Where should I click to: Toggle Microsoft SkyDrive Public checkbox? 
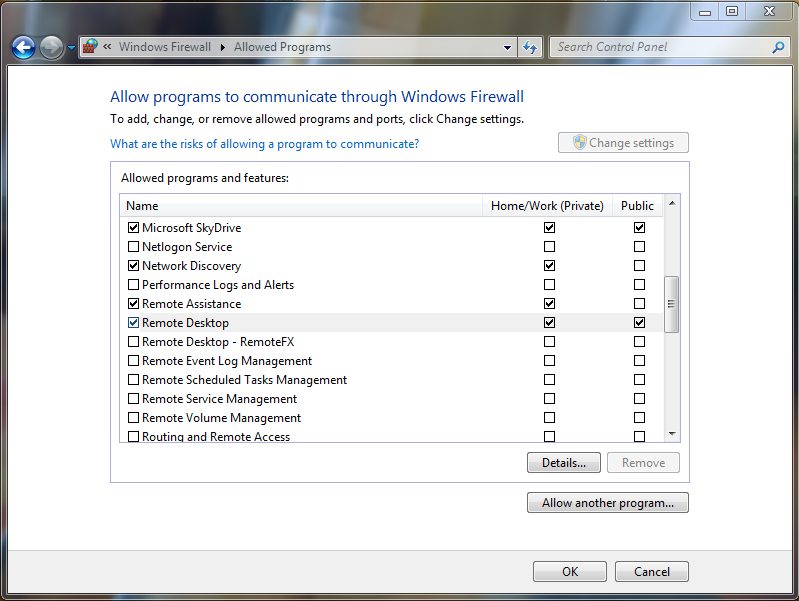click(640, 227)
